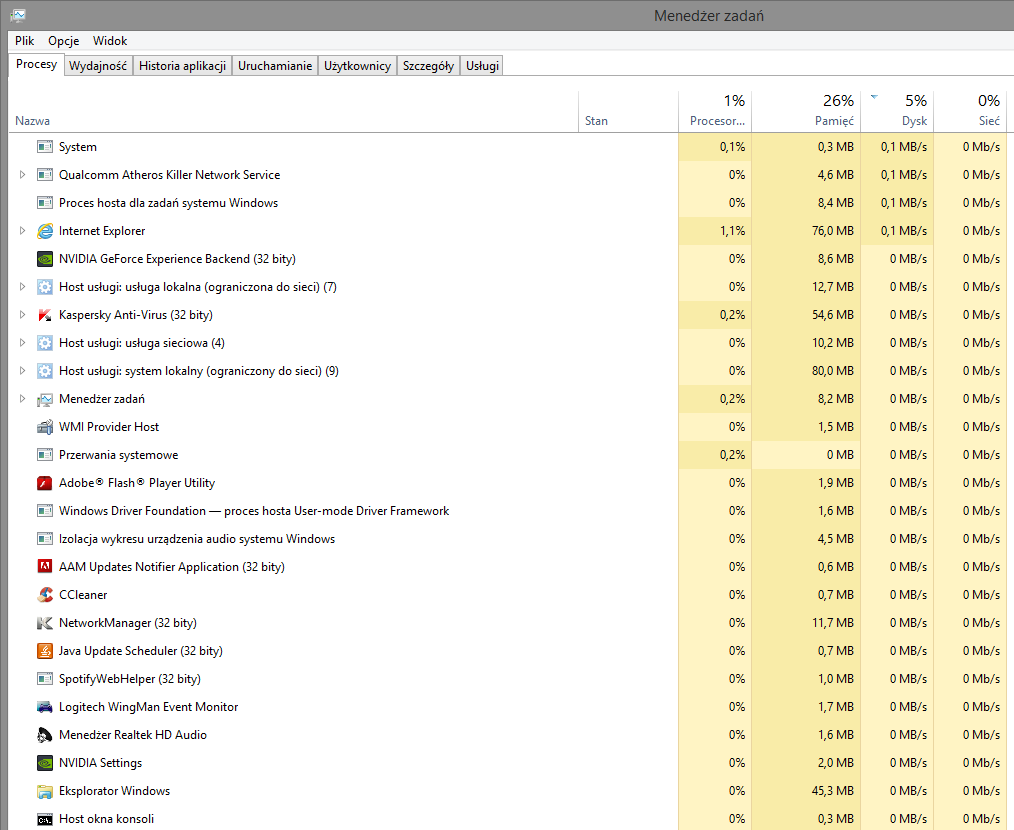Switch to the Usługi tab
Screen dimensions: 1014x830
pos(482,66)
